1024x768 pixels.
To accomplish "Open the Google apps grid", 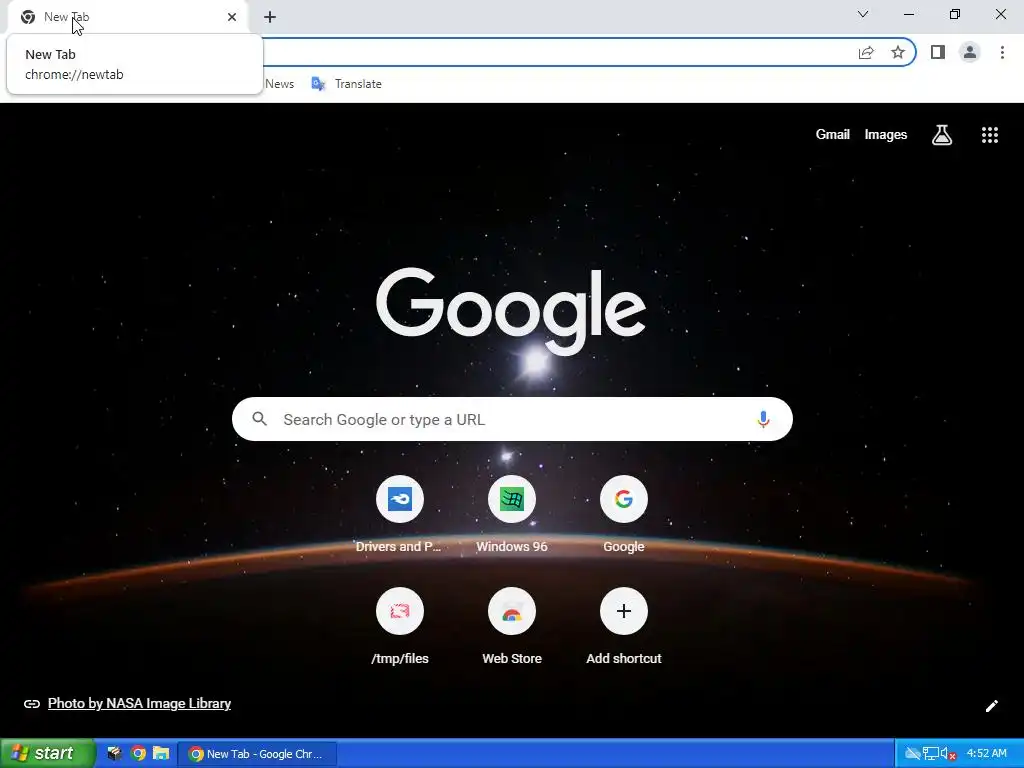I will coord(989,135).
